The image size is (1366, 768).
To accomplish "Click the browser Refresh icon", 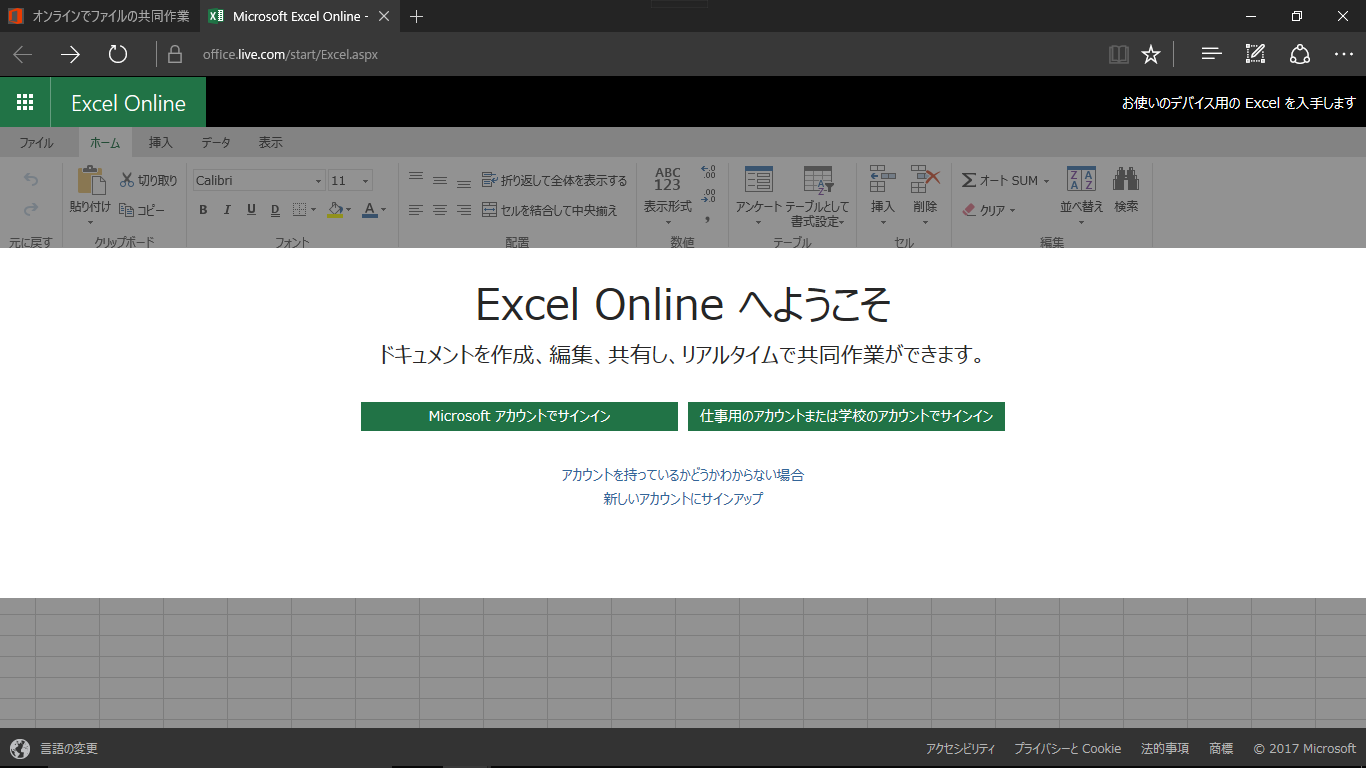I will pyautogui.click(x=118, y=54).
